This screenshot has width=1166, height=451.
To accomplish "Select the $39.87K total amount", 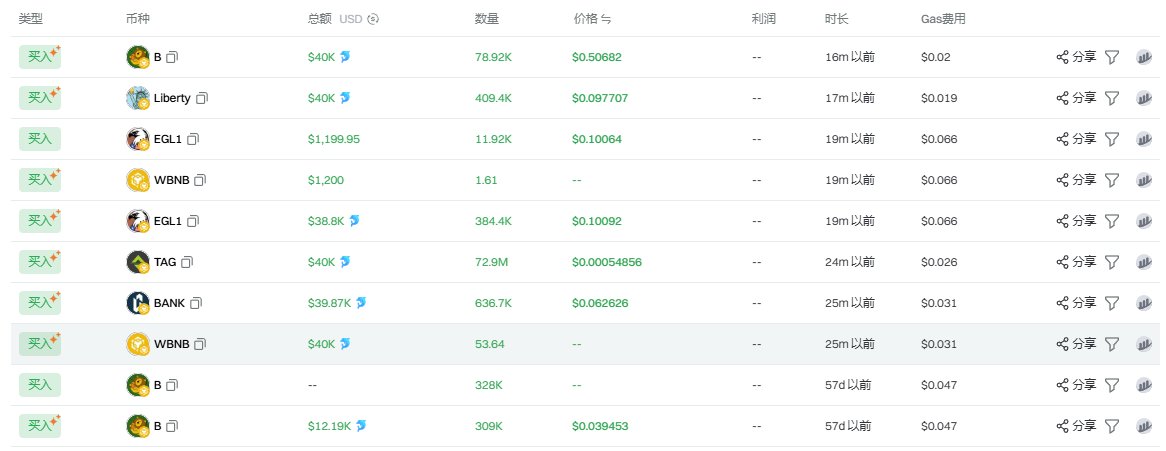I will point(329,303).
